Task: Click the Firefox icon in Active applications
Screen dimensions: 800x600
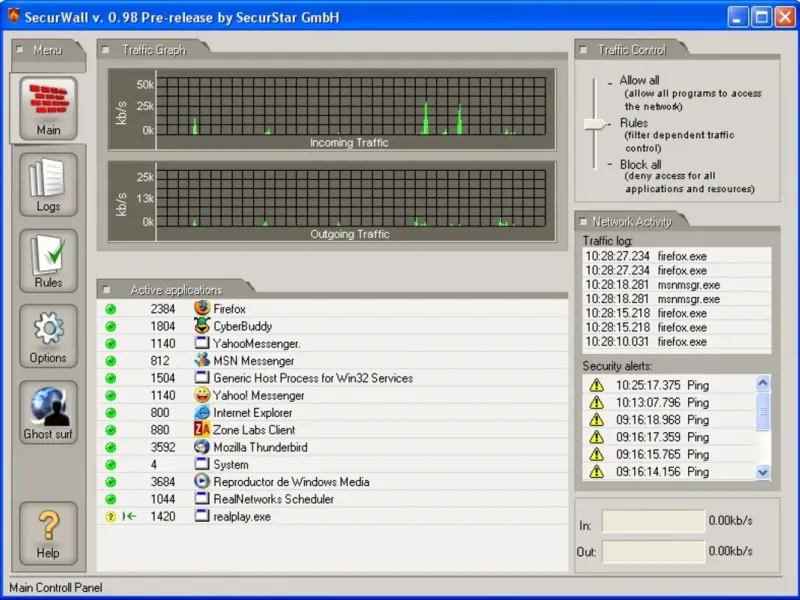Action: [x=202, y=309]
